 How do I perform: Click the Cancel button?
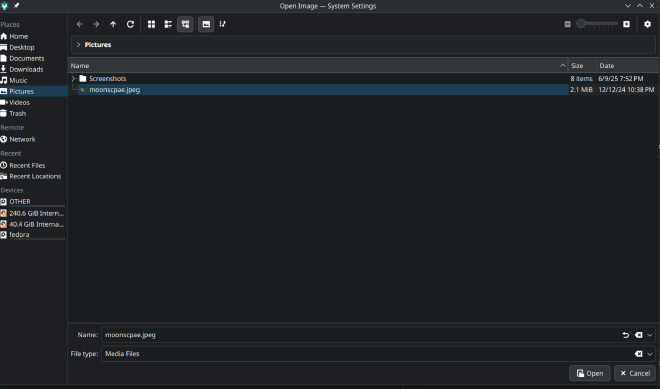[x=635, y=373]
